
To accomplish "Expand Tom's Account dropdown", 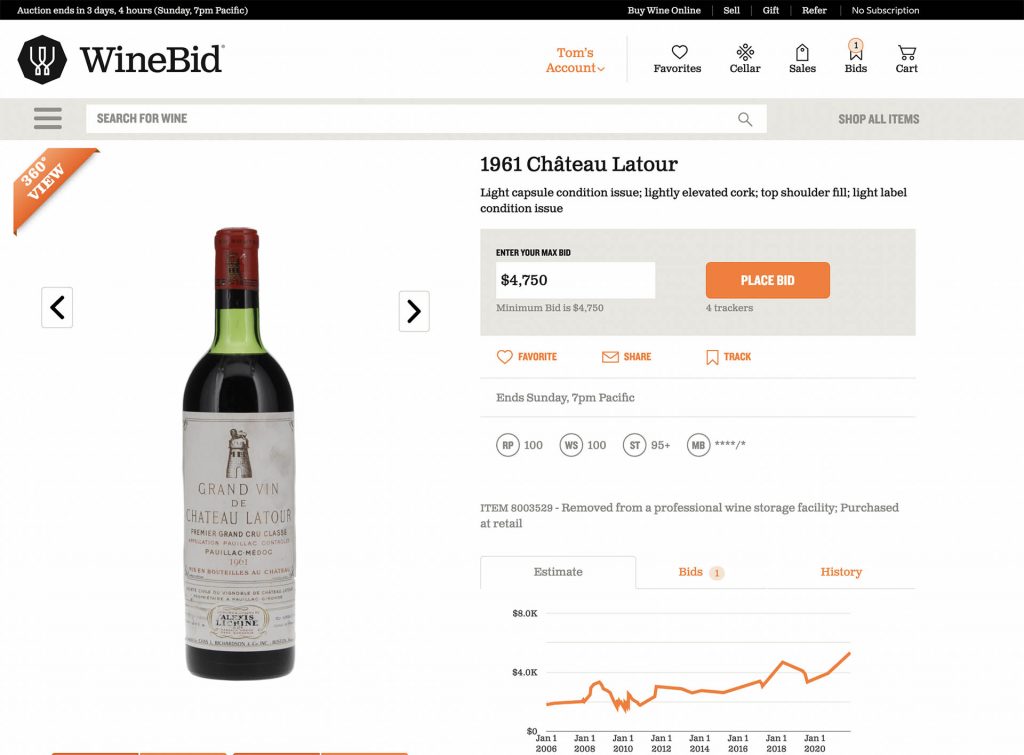I will pos(575,61).
